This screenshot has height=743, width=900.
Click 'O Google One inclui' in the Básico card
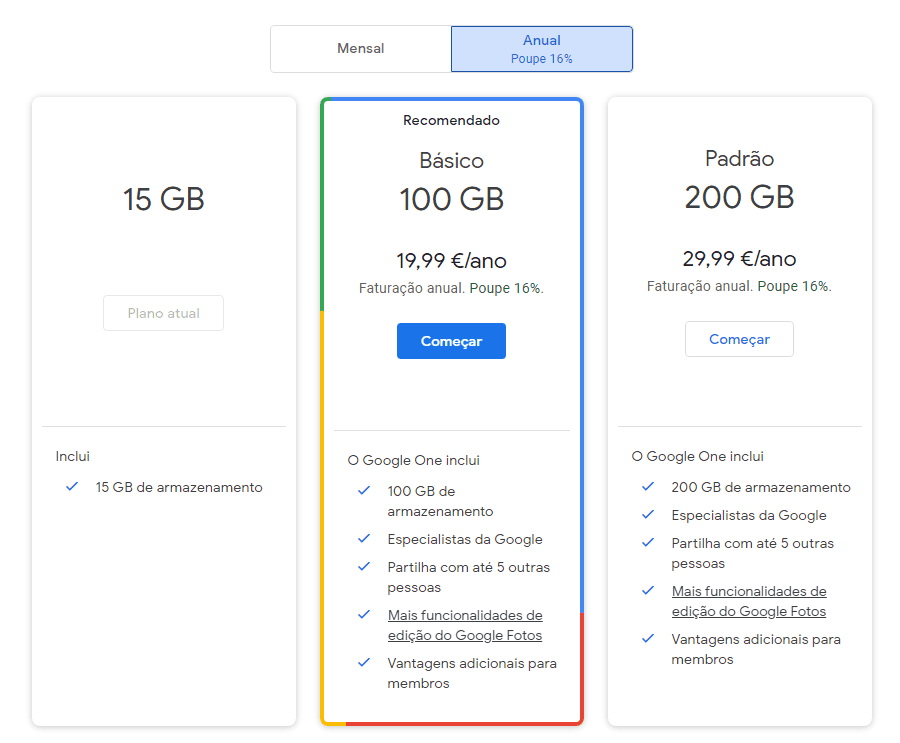click(x=414, y=460)
